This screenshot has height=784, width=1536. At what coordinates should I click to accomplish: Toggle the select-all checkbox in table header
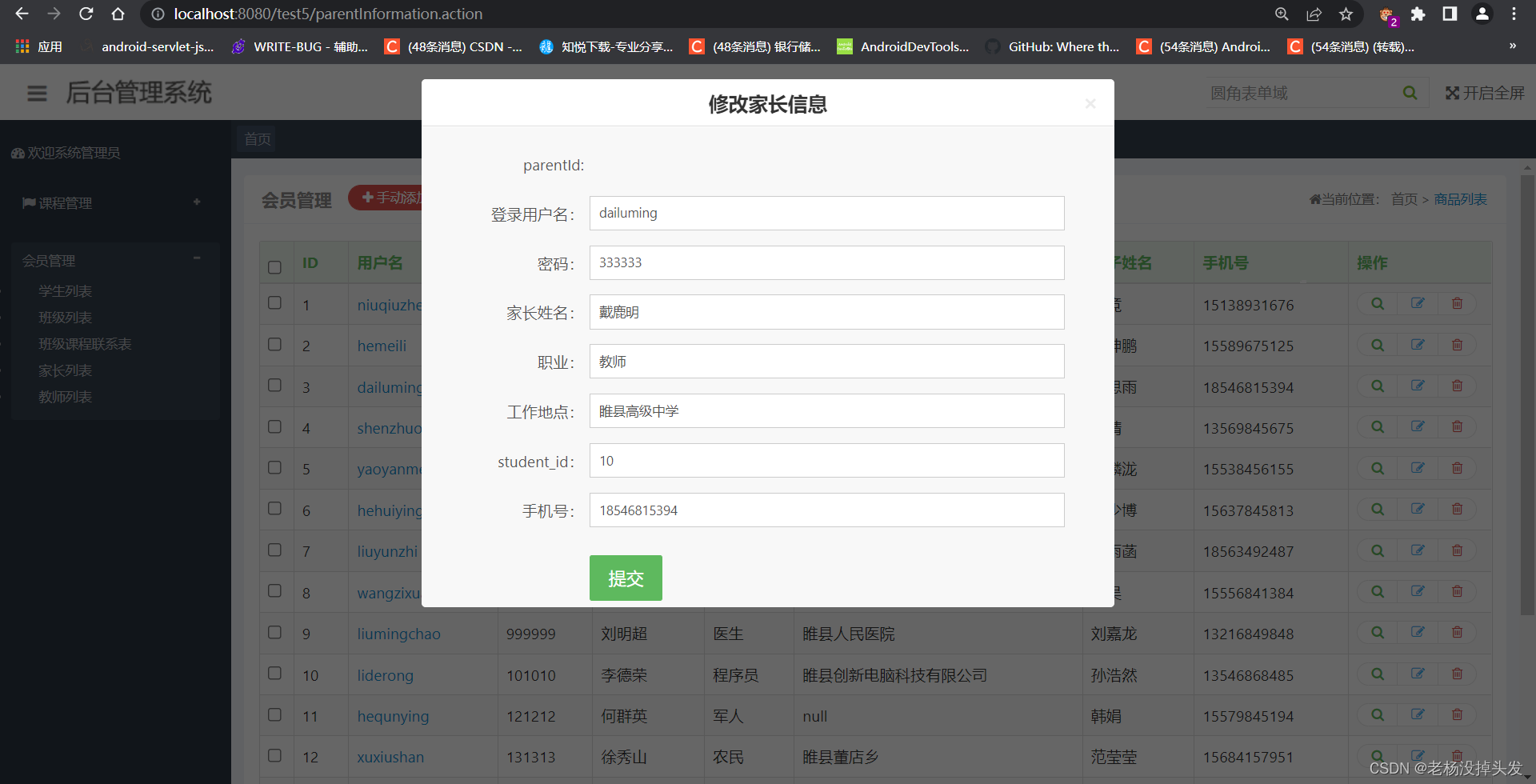[x=274, y=267]
